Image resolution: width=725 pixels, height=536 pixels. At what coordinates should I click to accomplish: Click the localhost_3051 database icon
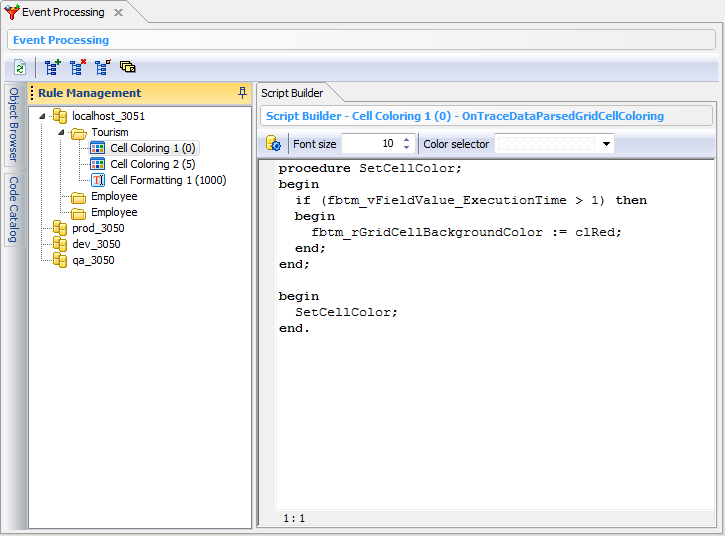[60, 116]
